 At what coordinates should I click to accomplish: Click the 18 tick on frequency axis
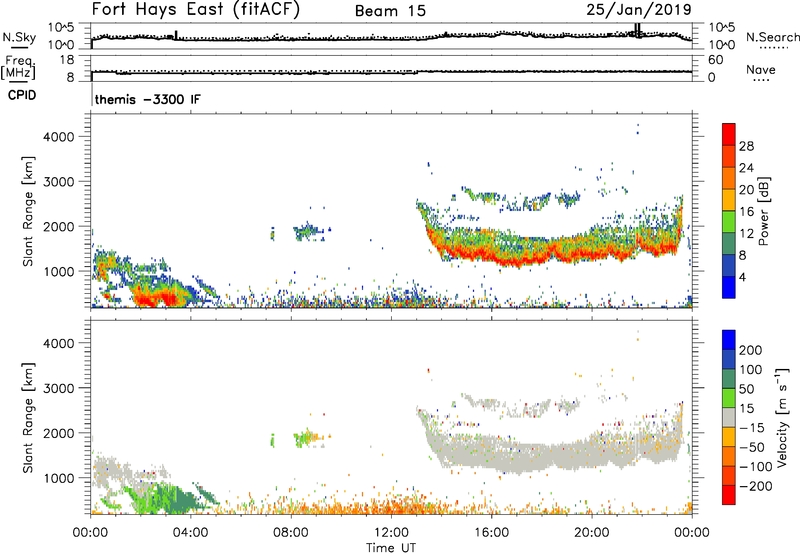[x=67, y=60]
